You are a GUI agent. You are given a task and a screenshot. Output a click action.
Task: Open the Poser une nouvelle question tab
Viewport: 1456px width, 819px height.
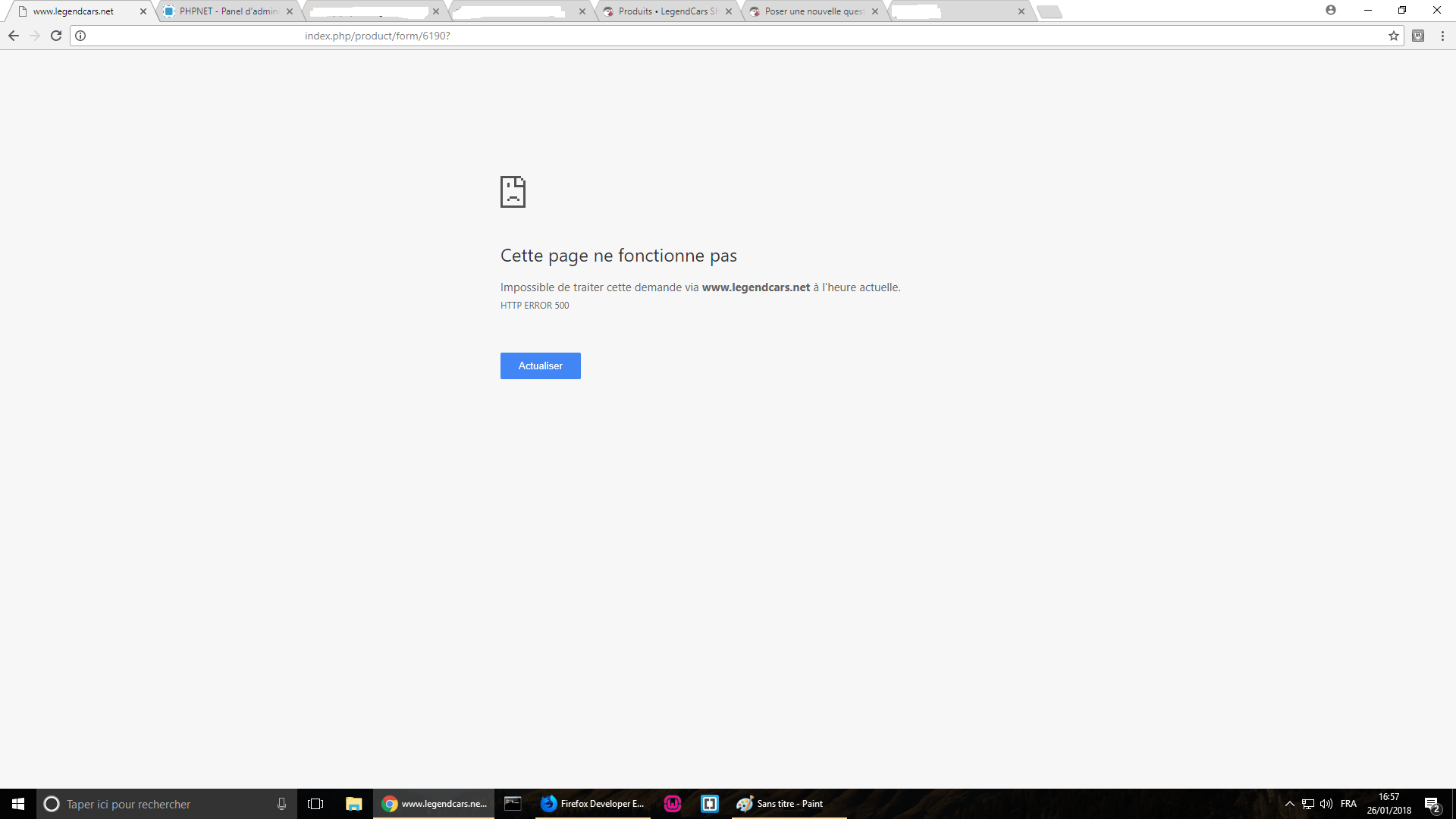click(x=813, y=11)
